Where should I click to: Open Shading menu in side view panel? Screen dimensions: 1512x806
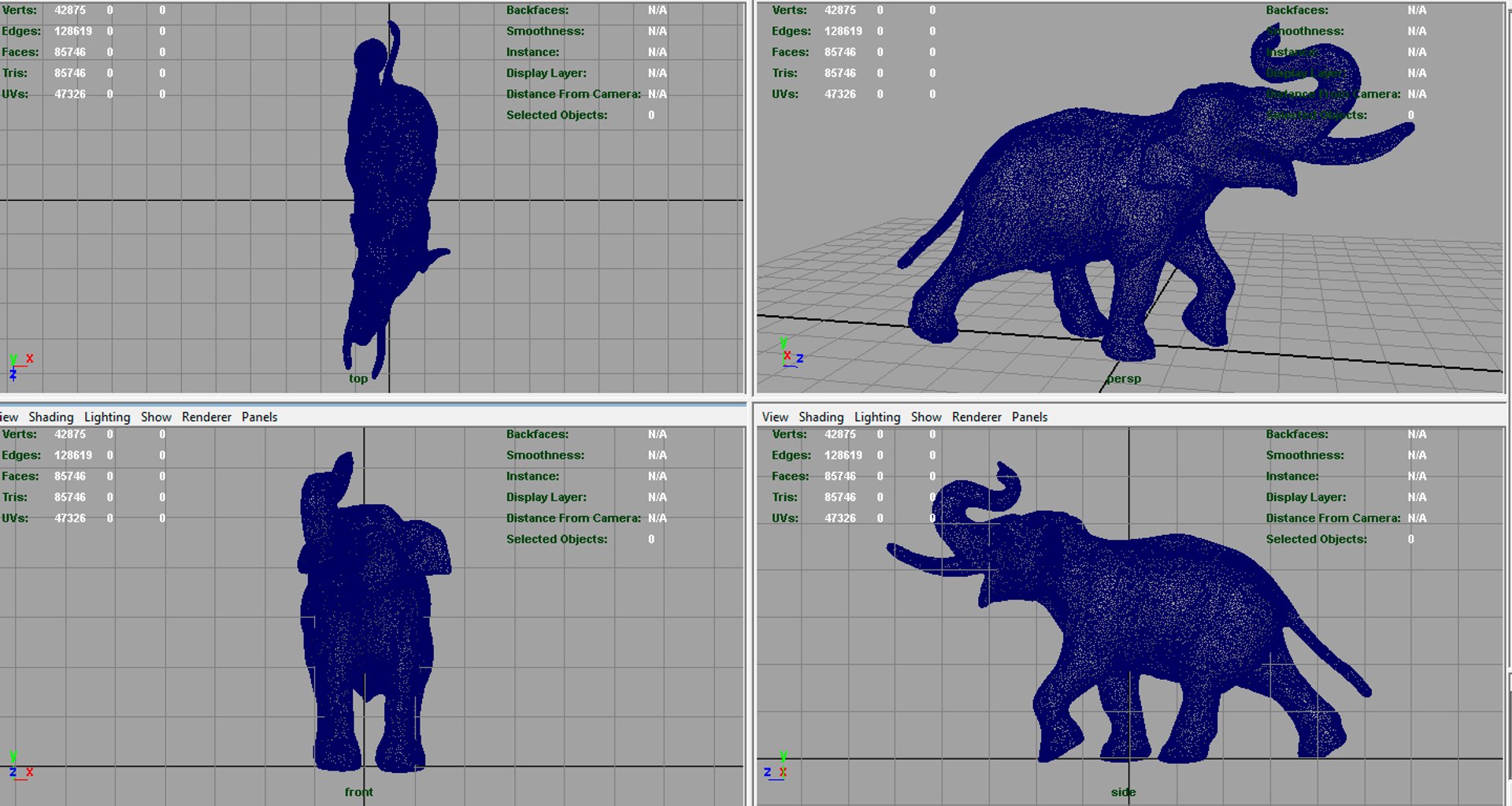821,417
